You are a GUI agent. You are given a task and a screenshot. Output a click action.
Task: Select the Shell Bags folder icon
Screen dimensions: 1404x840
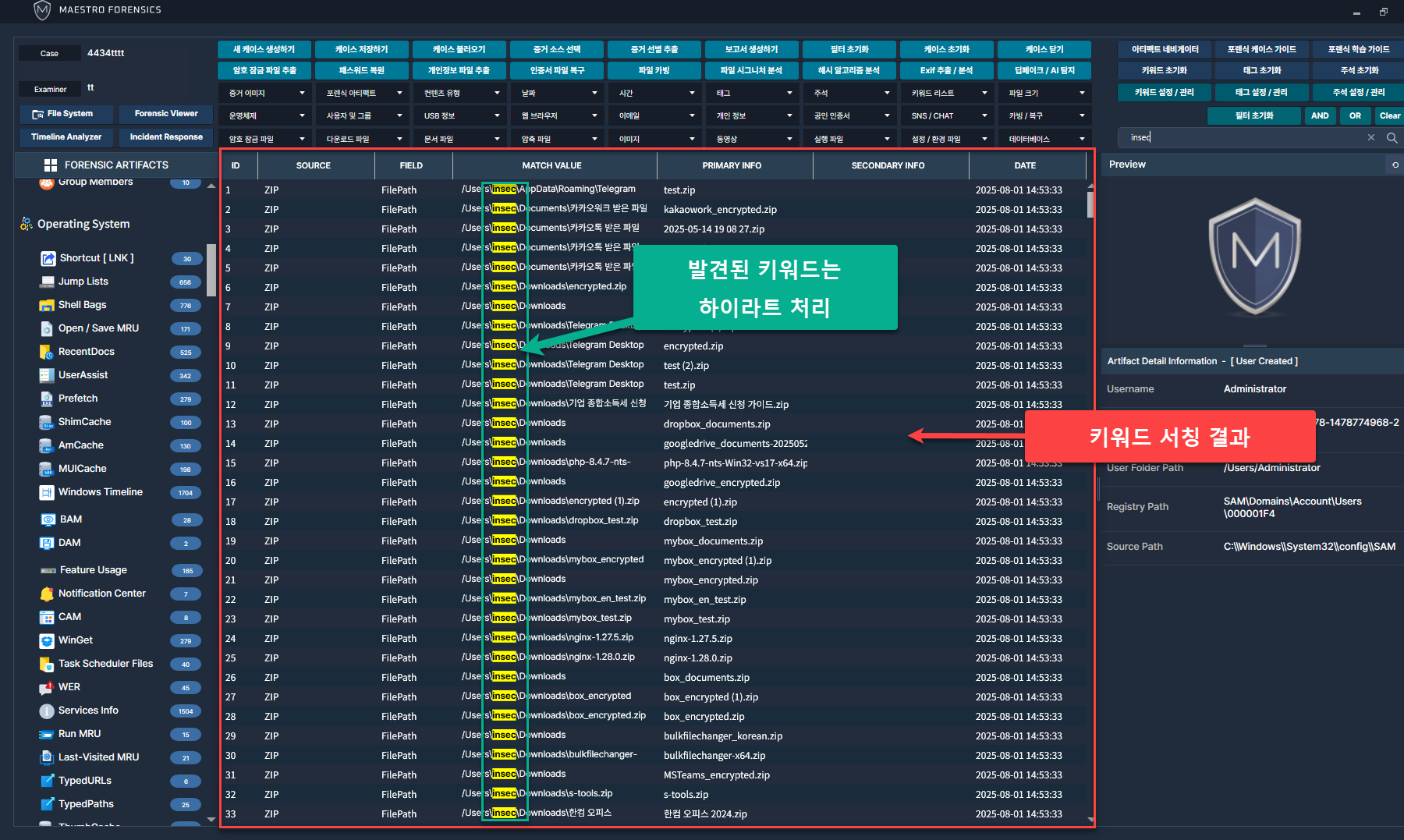click(47, 305)
